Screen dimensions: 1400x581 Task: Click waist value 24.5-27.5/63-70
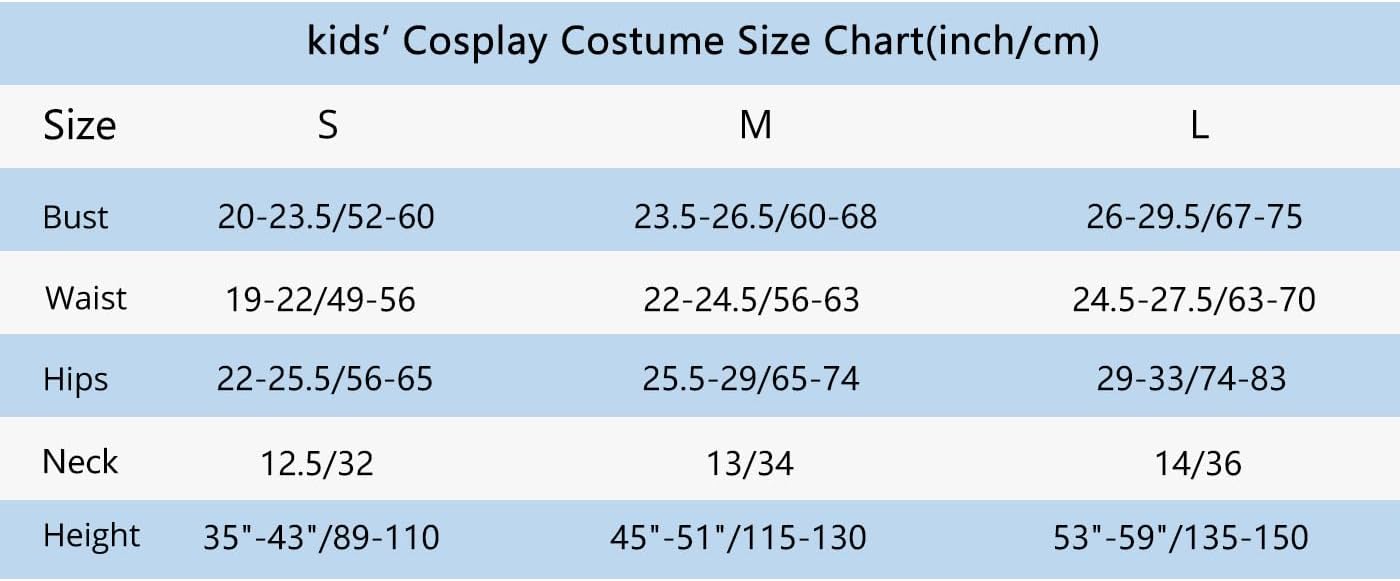click(x=1194, y=298)
